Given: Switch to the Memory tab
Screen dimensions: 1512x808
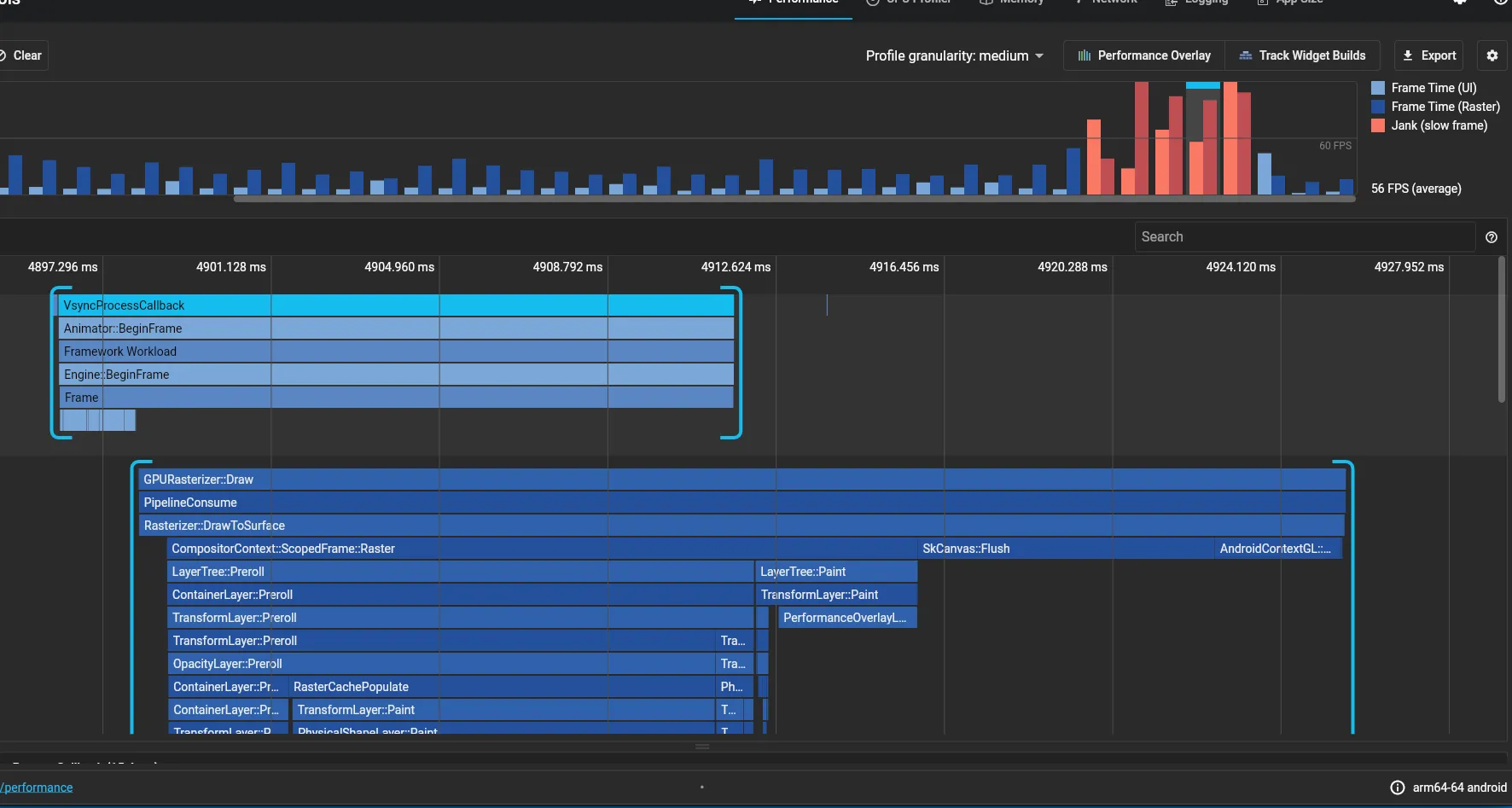Looking at the screenshot, I should tap(1011, 3).
